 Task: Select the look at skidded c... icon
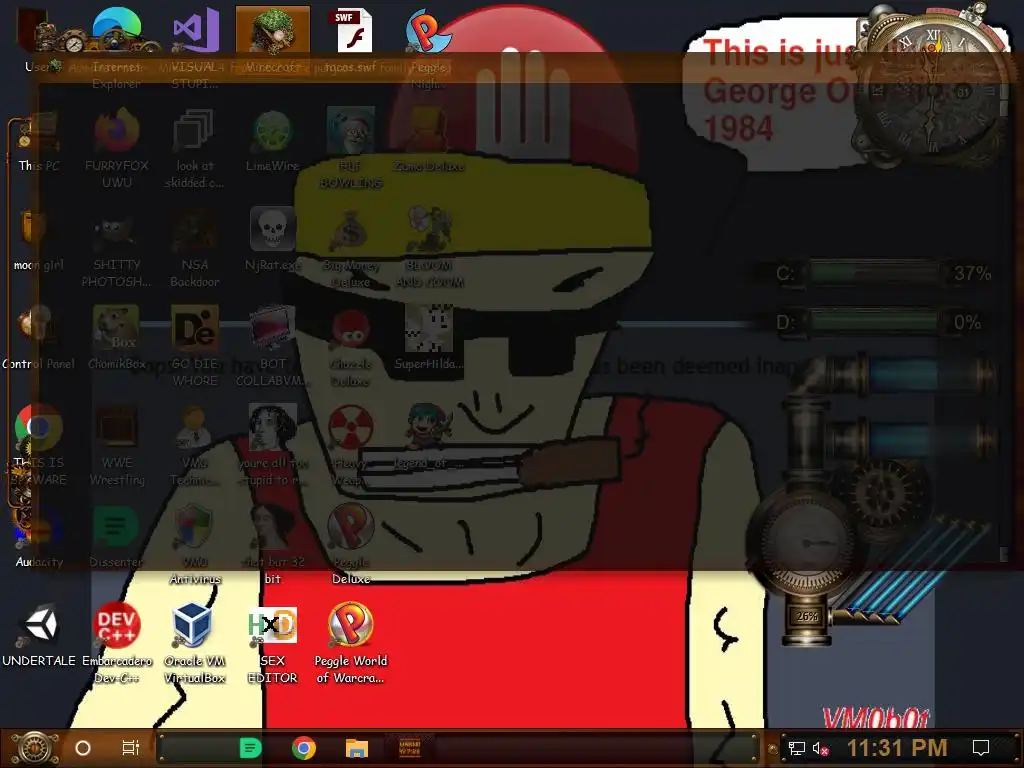click(x=195, y=149)
